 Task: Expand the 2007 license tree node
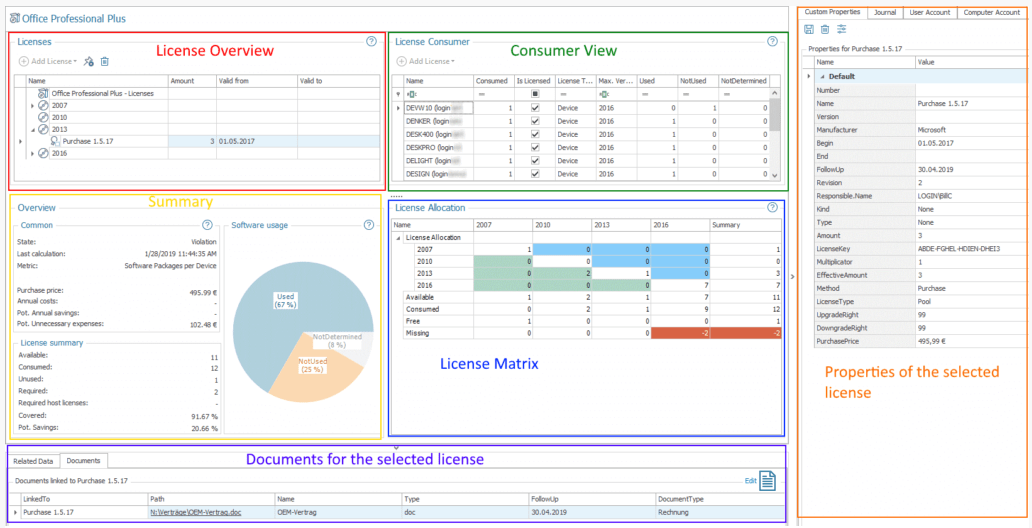click(32, 105)
